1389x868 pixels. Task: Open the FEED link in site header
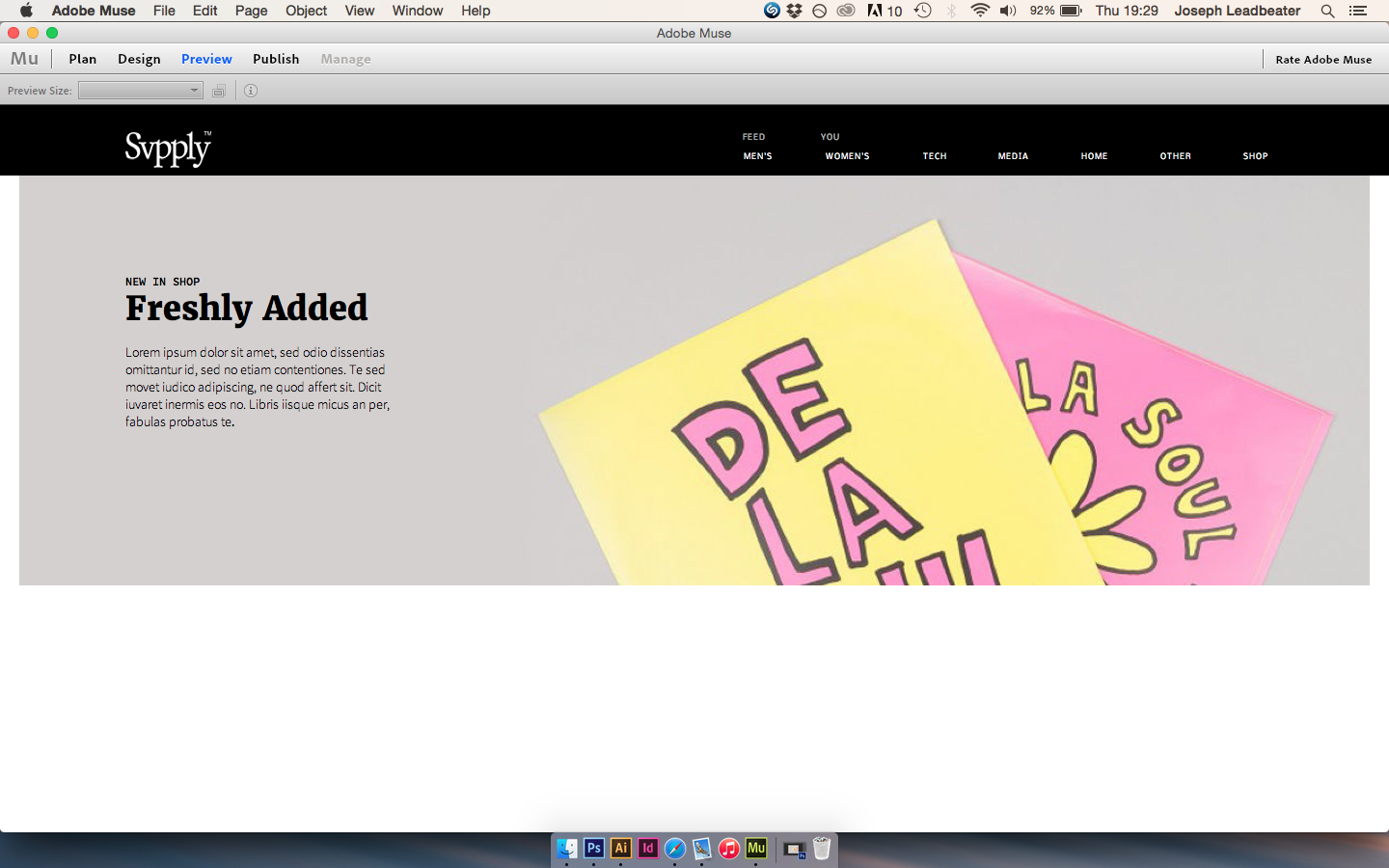(753, 137)
